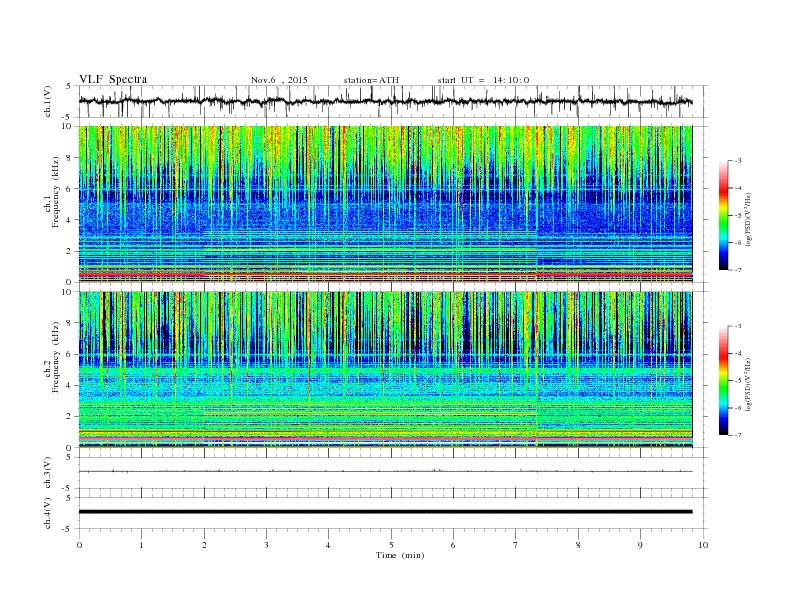Click the 'ch.3(V)' axis label
Screen dimensions: 792x612
coord(48,473)
